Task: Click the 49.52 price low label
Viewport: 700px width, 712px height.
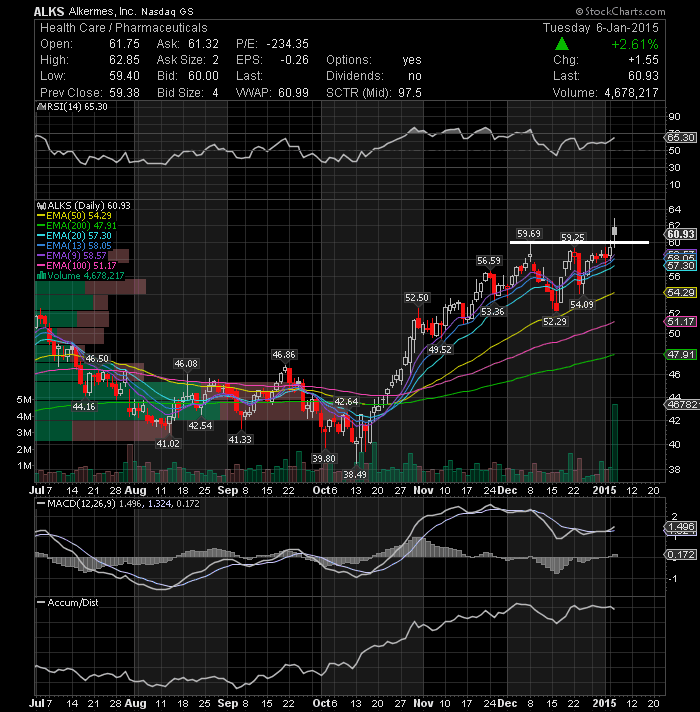Action: click(x=440, y=349)
